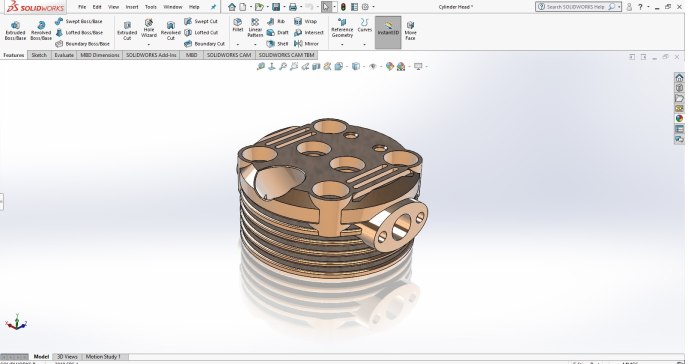
Task: Open the Tools menu
Action: coord(151,7)
